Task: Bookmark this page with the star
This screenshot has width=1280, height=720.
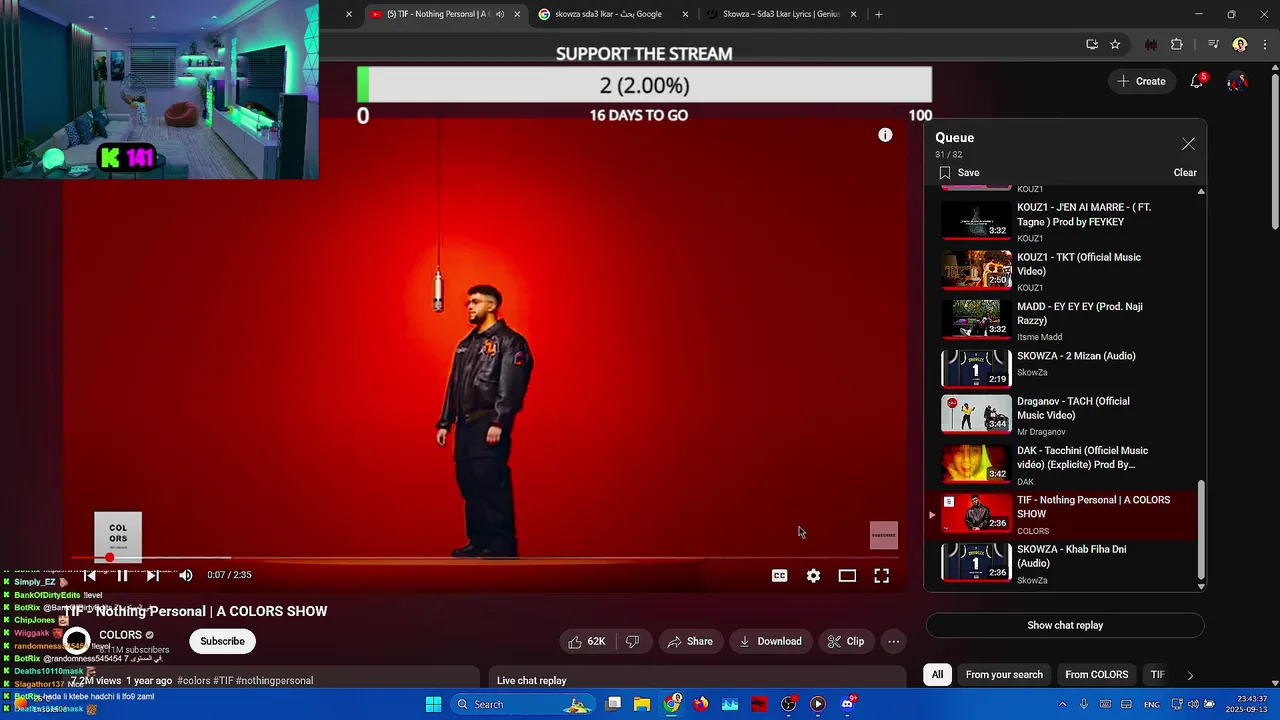Action: click(1115, 44)
